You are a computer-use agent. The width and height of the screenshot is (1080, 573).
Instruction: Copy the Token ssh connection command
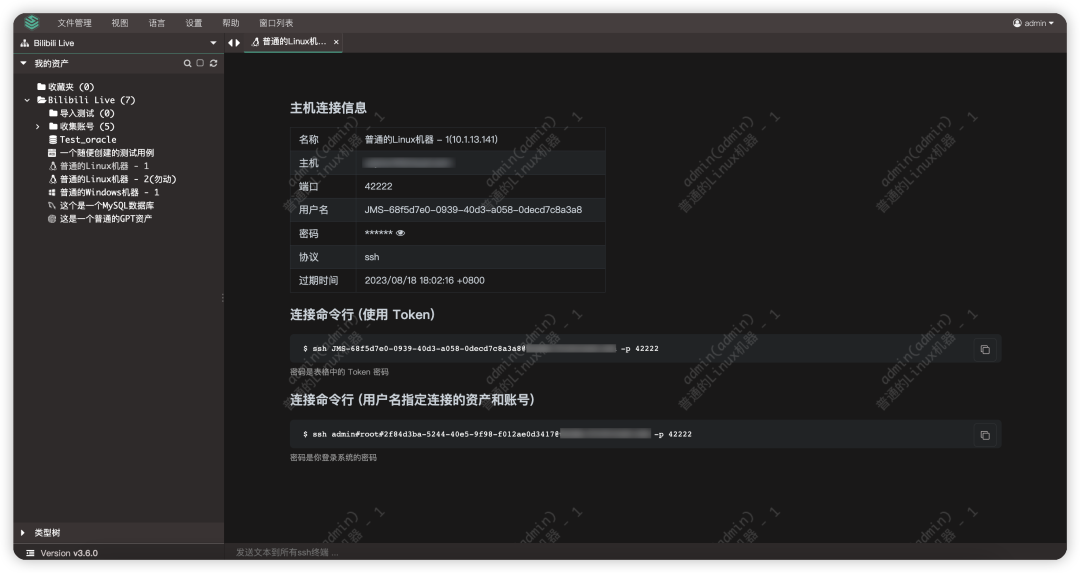[x=985, y=349]
